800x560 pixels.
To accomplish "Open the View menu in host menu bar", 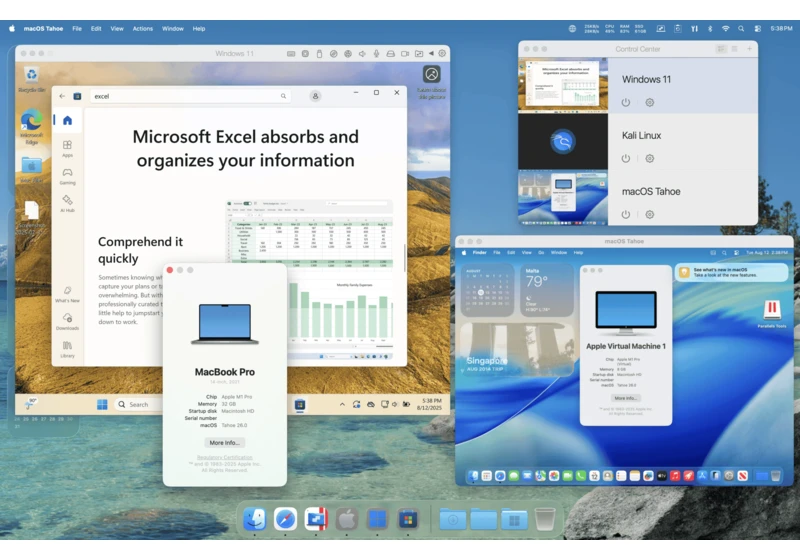I will (117, 29).
